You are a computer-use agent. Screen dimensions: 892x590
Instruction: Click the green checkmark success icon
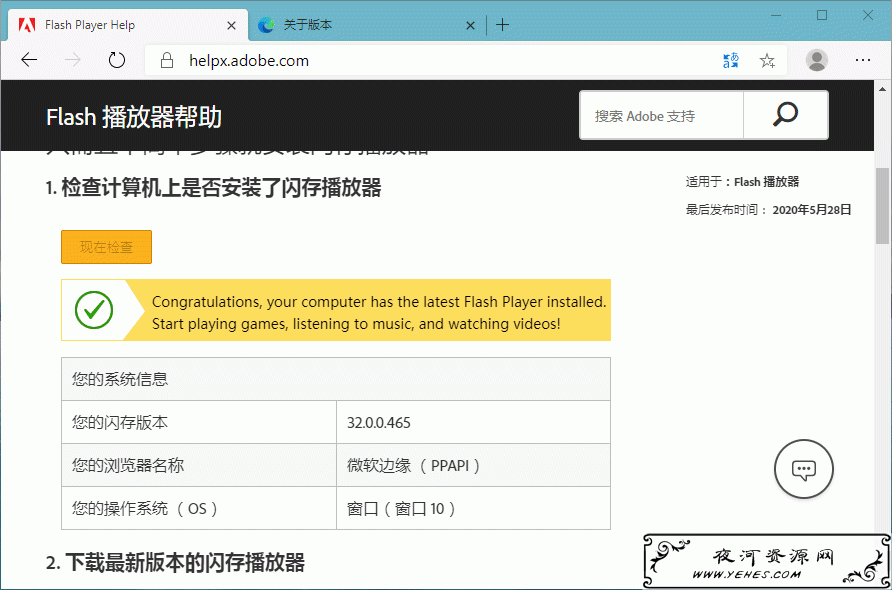[94, 310]
